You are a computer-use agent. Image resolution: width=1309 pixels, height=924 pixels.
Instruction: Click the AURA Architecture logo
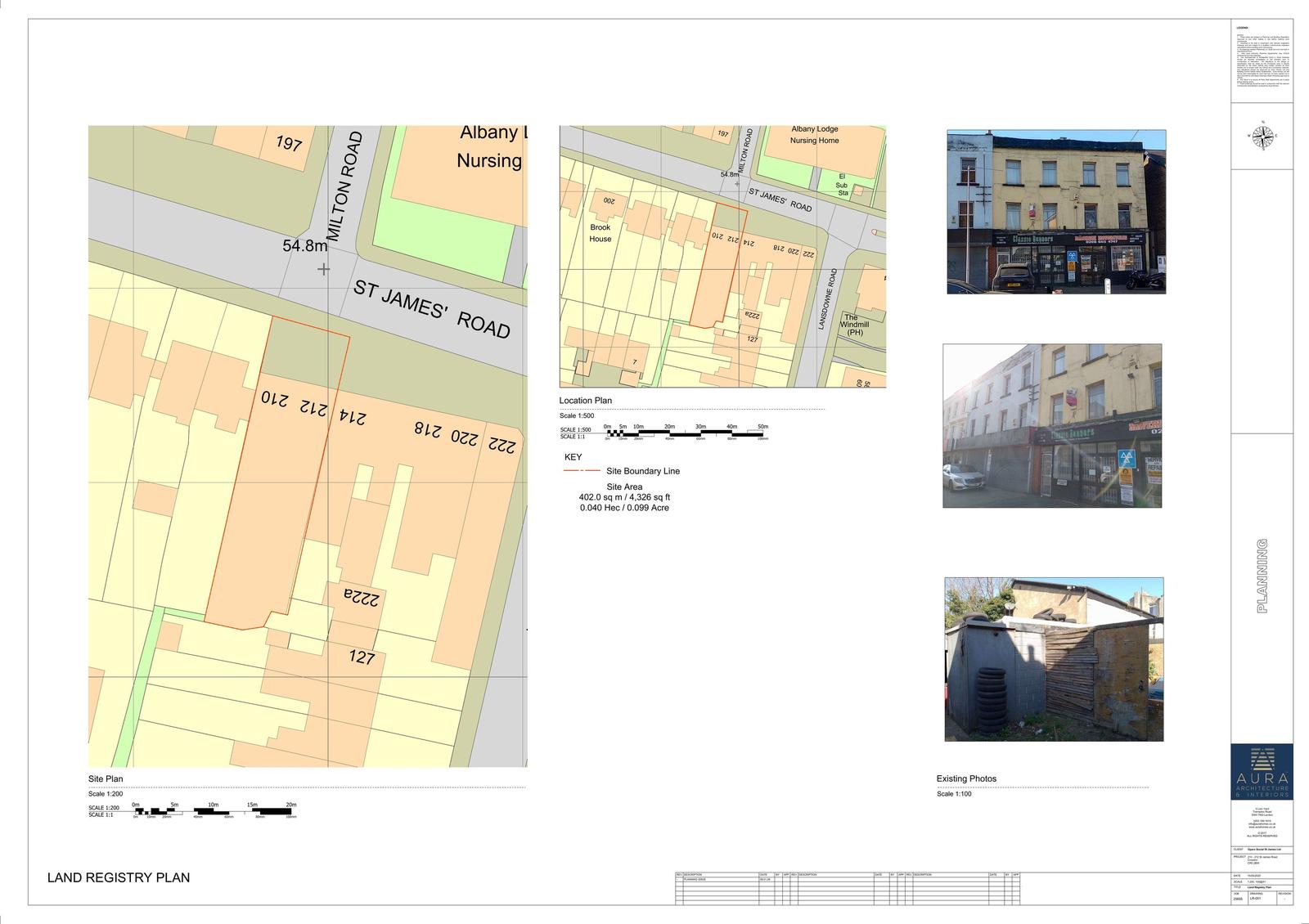[x=1262, y=771]
